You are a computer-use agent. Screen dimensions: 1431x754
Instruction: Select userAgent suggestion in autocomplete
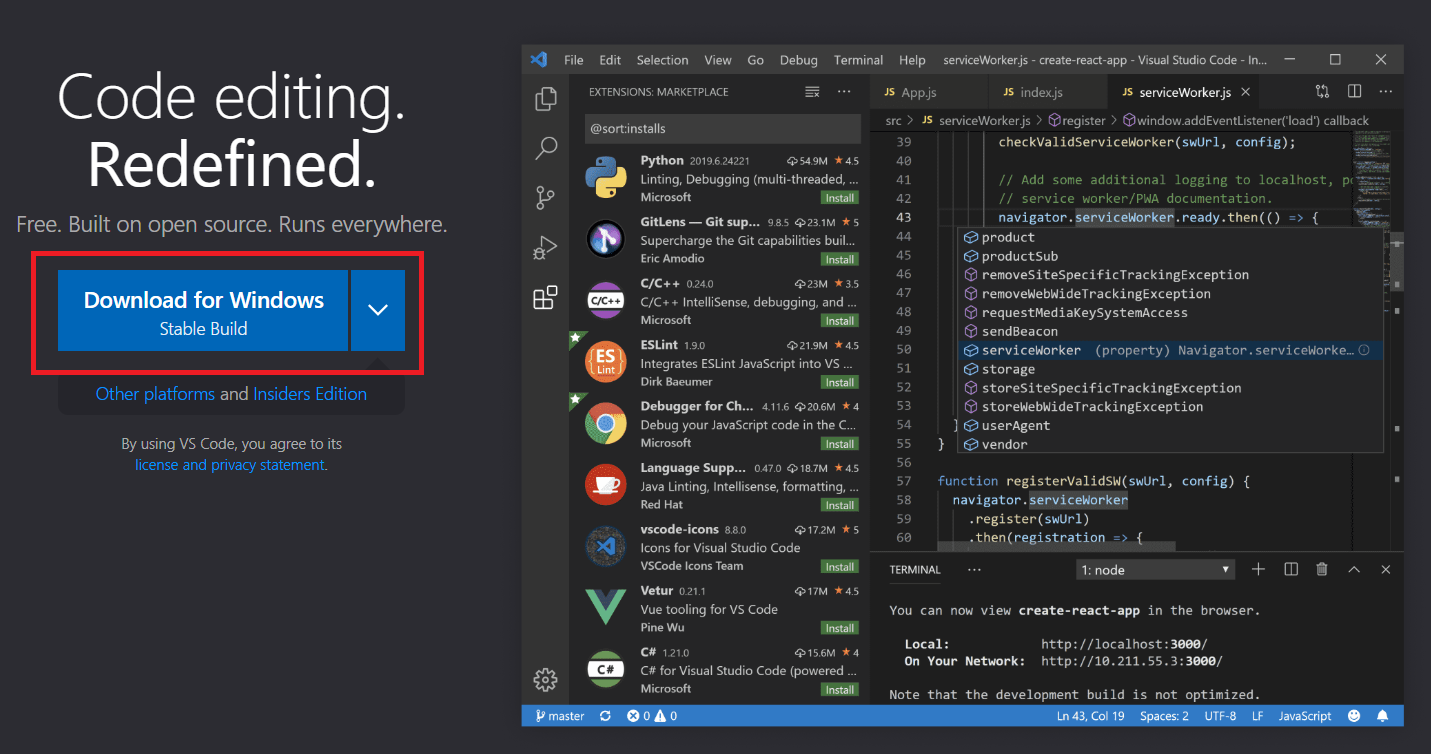pyautogui.click(x=1170, y=426)
